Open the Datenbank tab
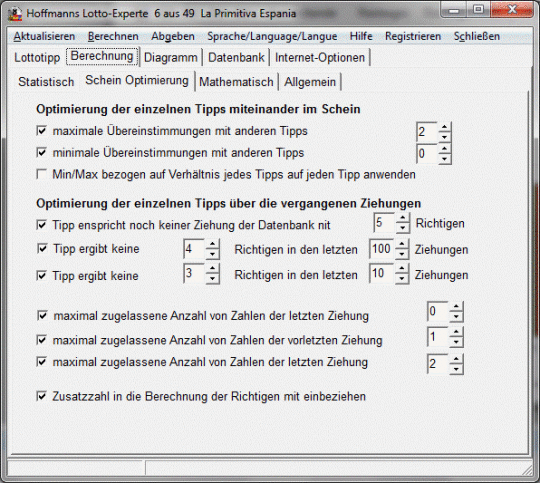 (236, 57)
